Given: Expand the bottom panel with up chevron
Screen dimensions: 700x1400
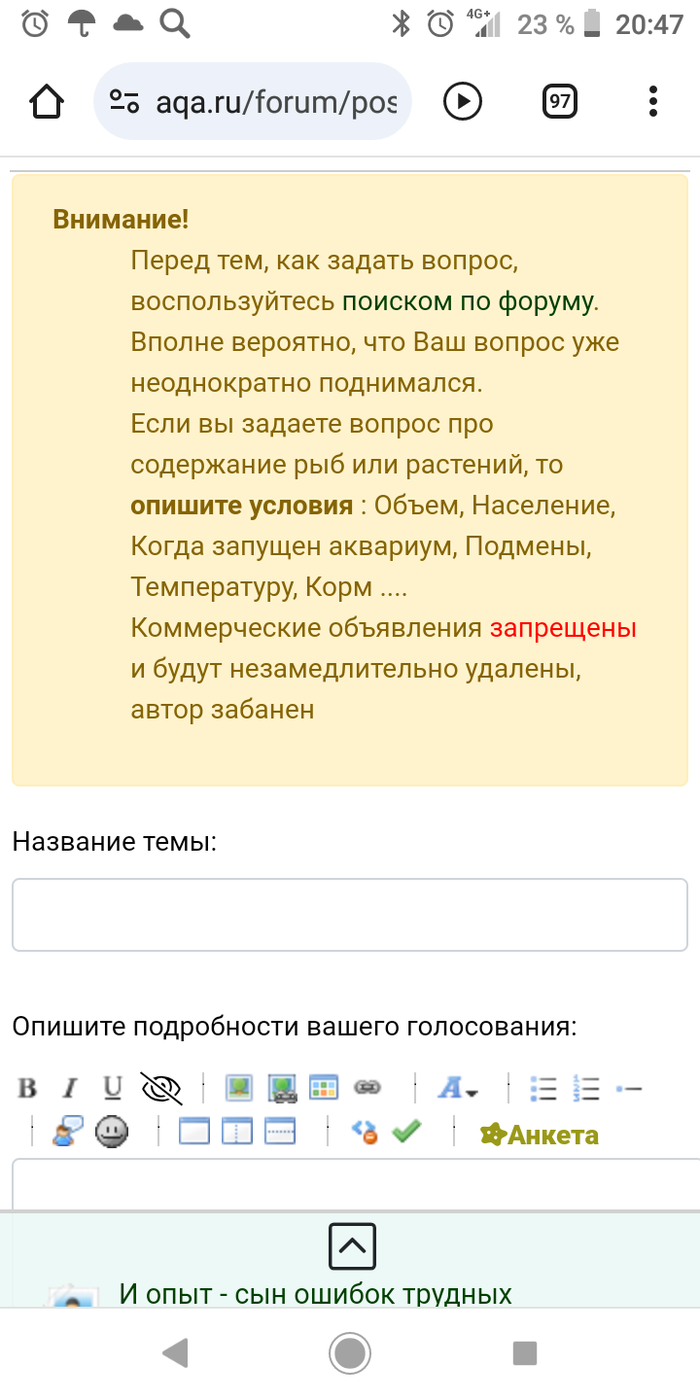Looking at the screenshot, I should pos(352,1246).
